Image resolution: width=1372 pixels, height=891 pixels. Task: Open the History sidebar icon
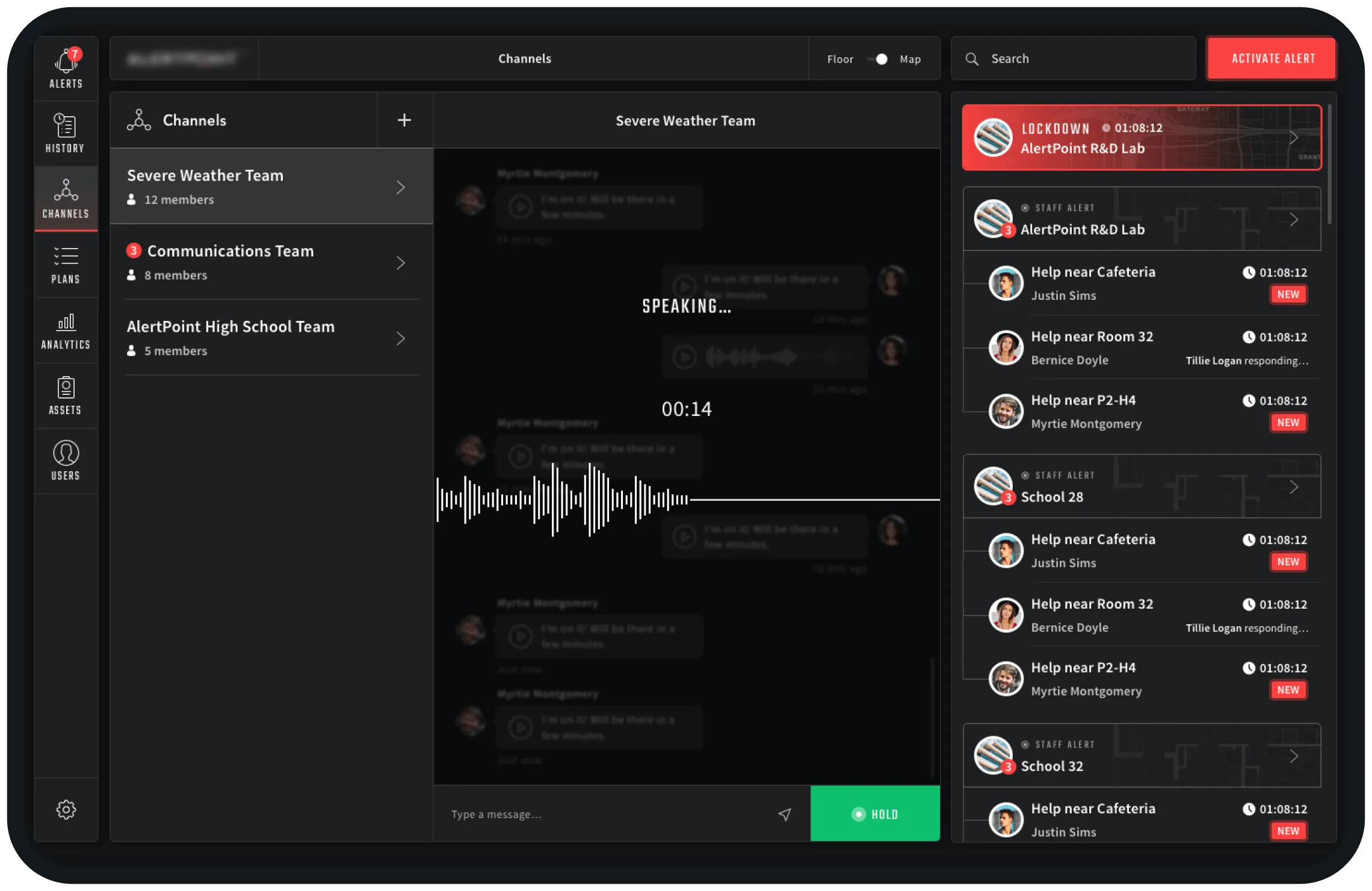tap(65, 126)
